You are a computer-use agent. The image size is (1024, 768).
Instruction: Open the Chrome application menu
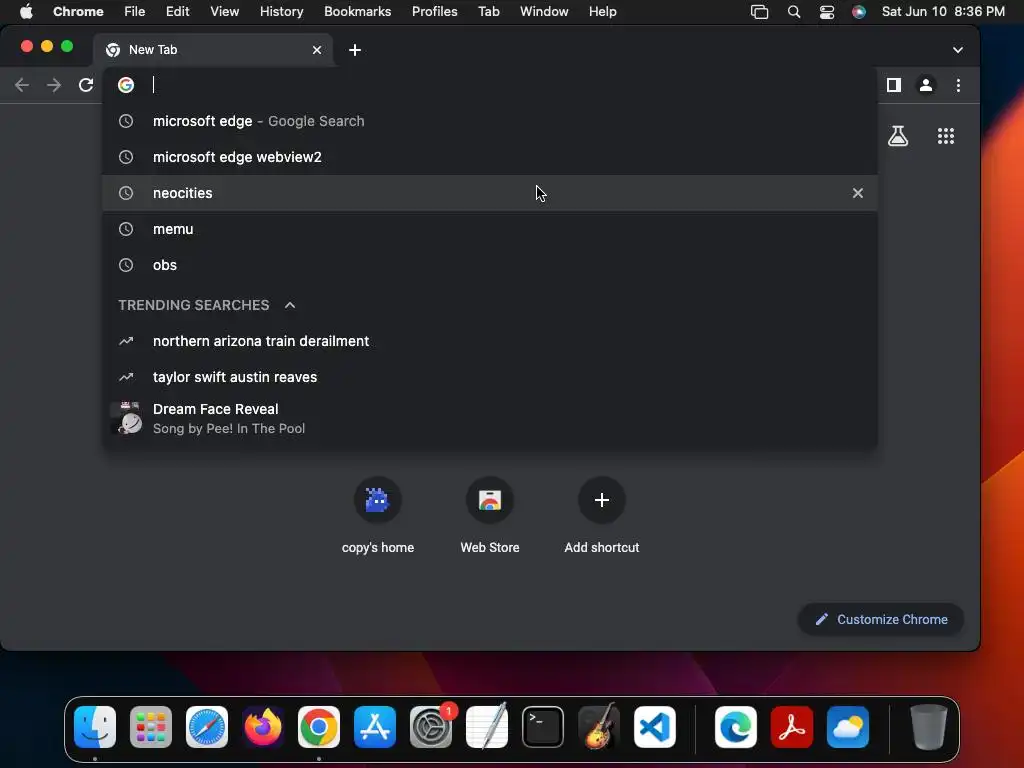[78, 11]
